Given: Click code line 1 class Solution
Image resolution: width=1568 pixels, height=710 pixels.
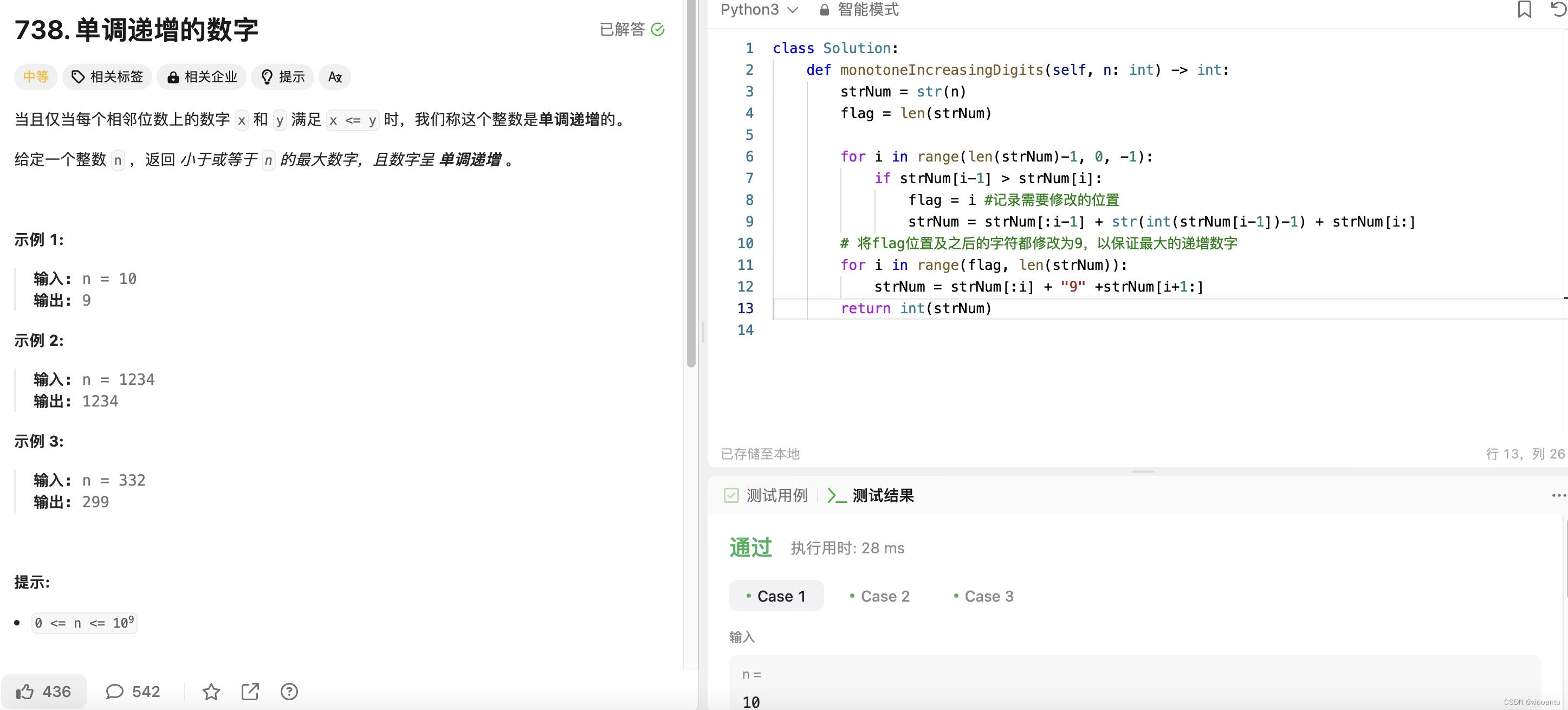Looking at the screenshot, I should (835, 48).
